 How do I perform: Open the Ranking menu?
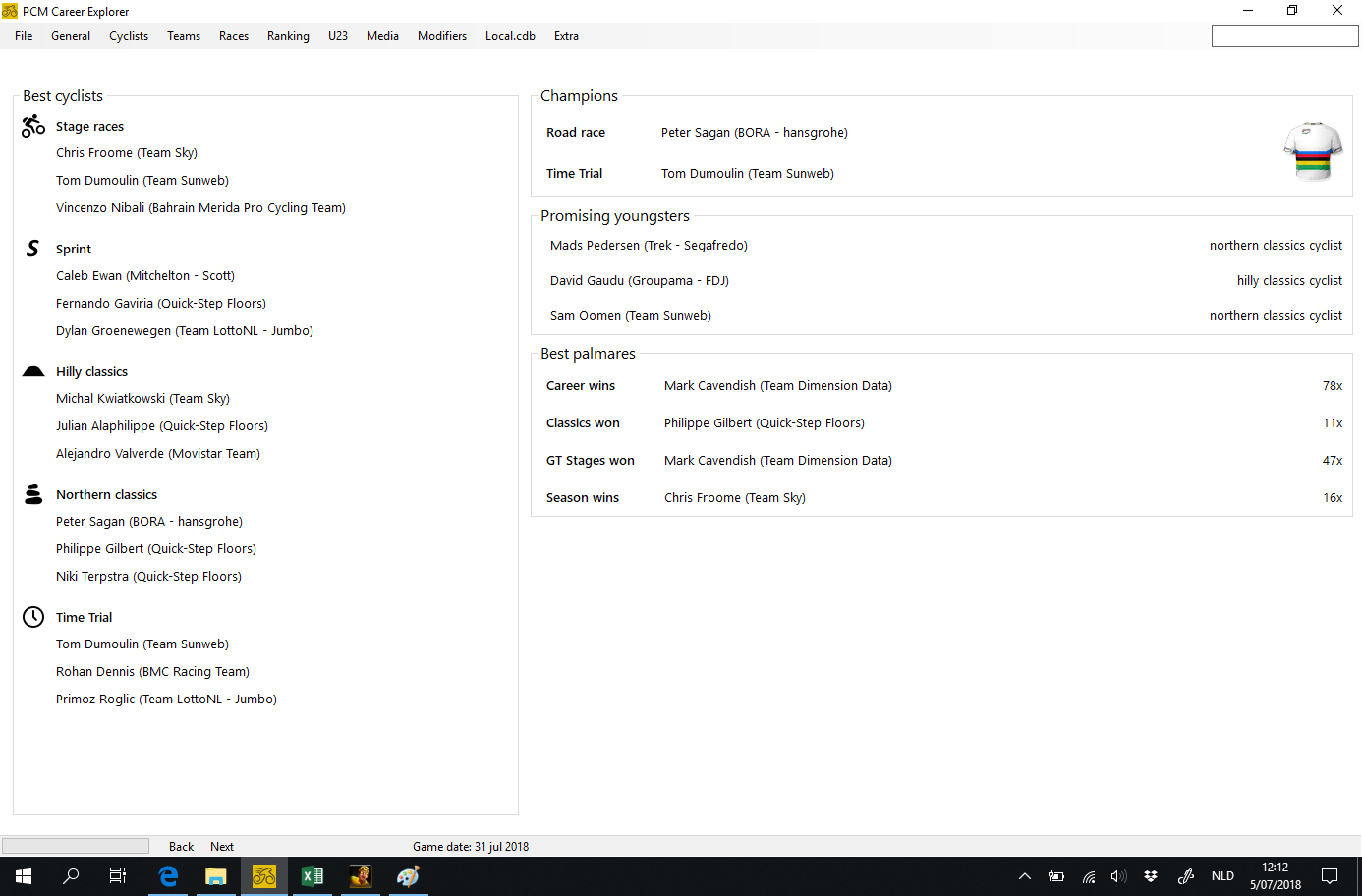click(x=288, y=36)
